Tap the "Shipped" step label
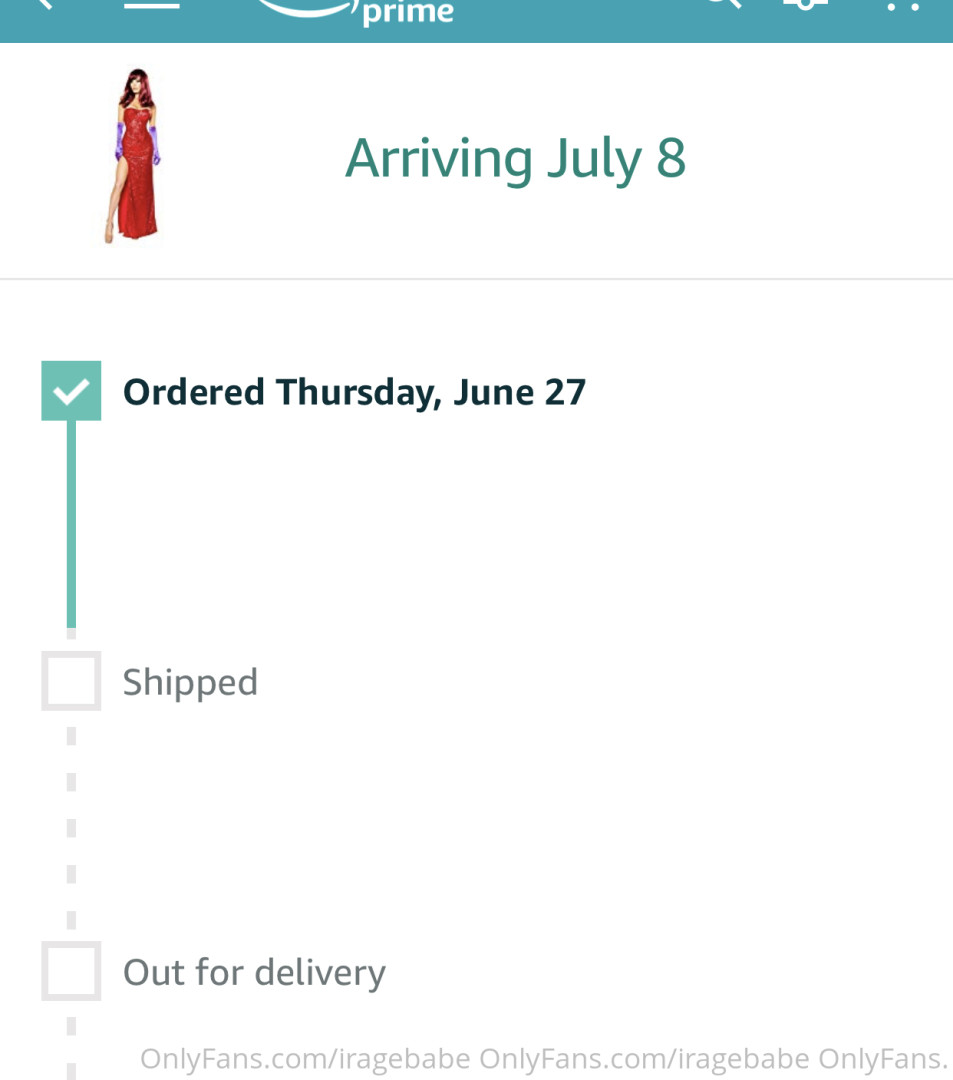 point(190,682)
